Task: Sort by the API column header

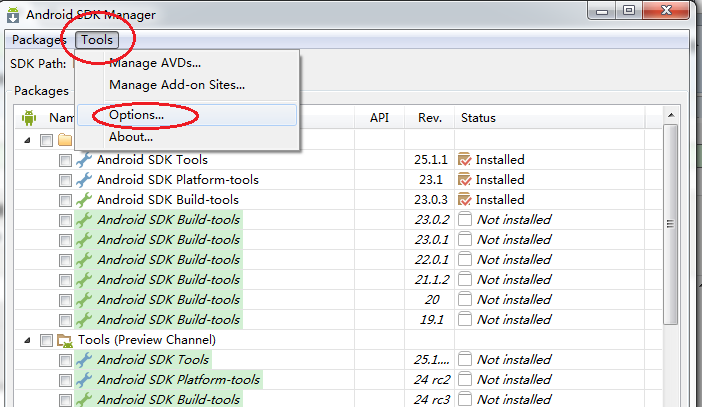Action: 379,118
